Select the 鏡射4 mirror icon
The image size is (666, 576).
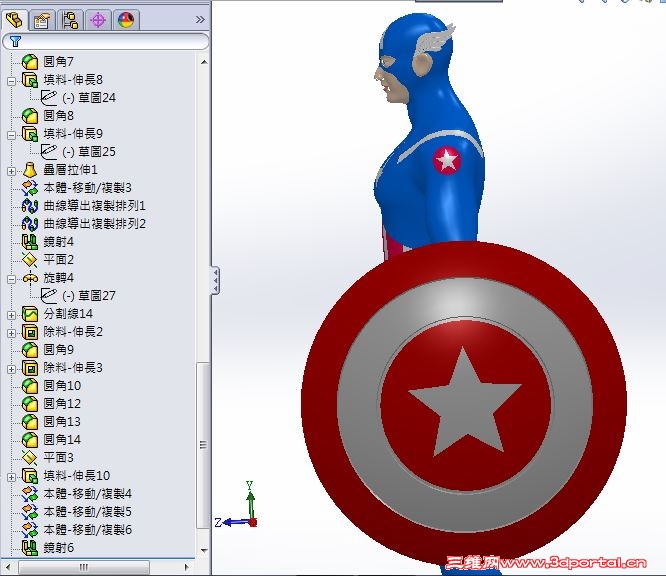pyautogui.click(x=30, y=242)
